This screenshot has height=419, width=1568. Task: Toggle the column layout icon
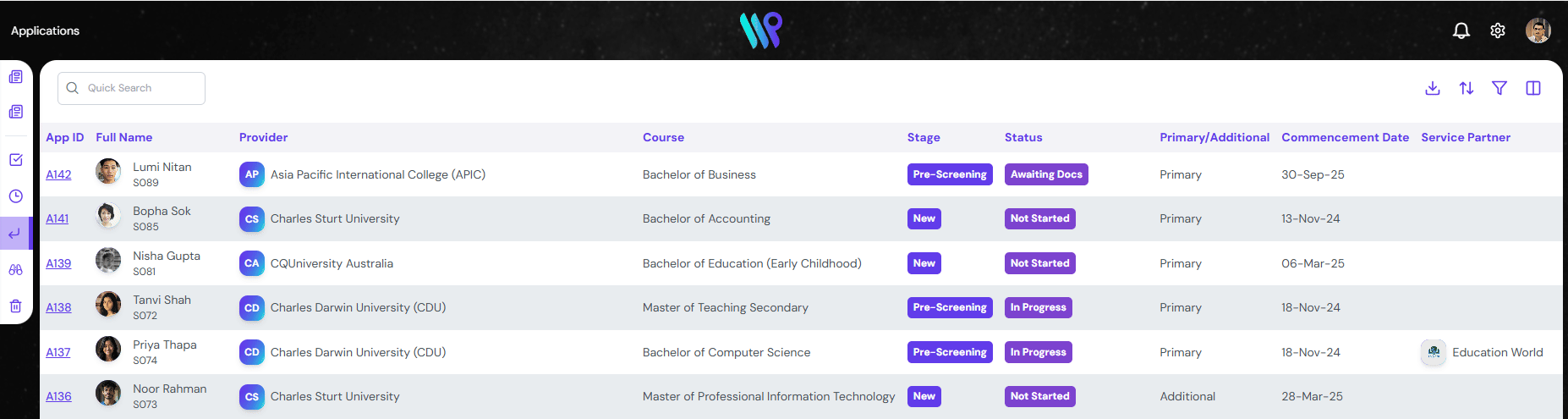[x=1533, y=88]
